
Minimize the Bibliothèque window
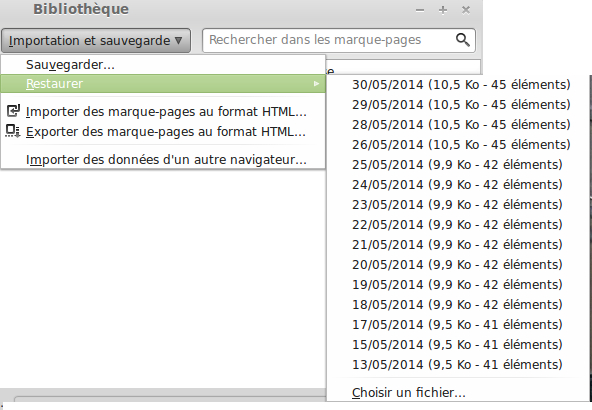point(420,11)
